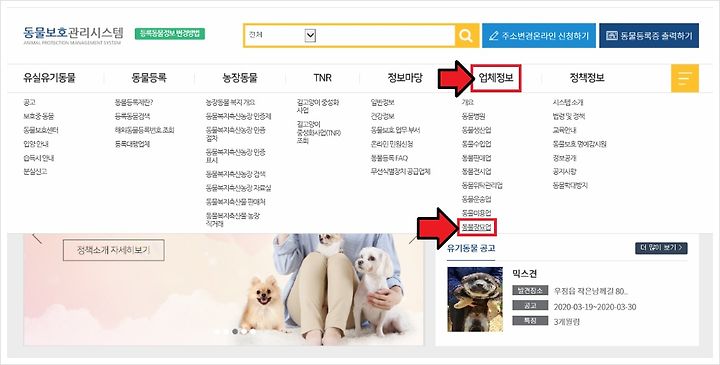Select 시스템 소개 submenu item
This screenshot has width=720, height=365.
click(x=568, y=103)
